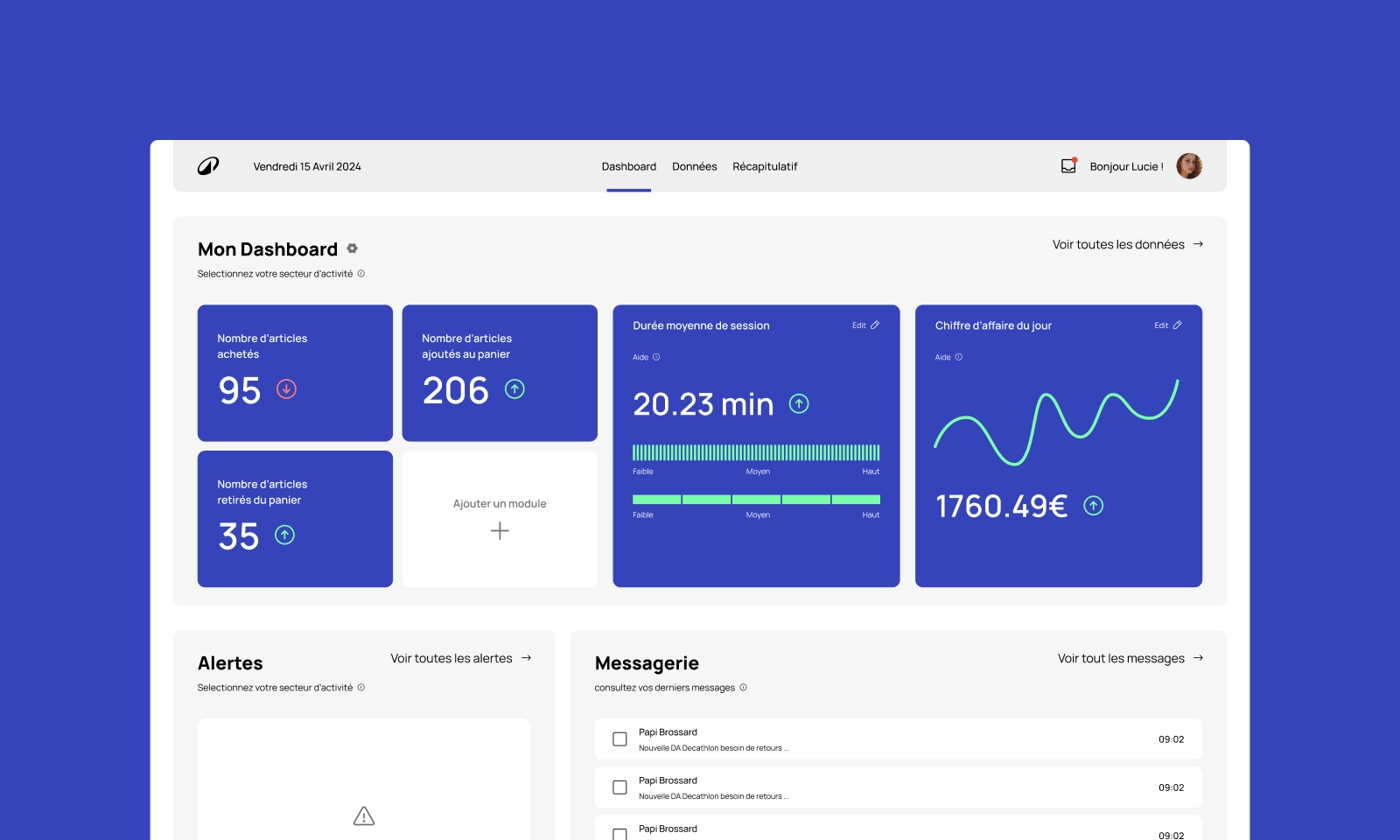Click the red down-trend icon beside 95
This screenshot has height=840, width=1400.
click(x=286, y=389)
